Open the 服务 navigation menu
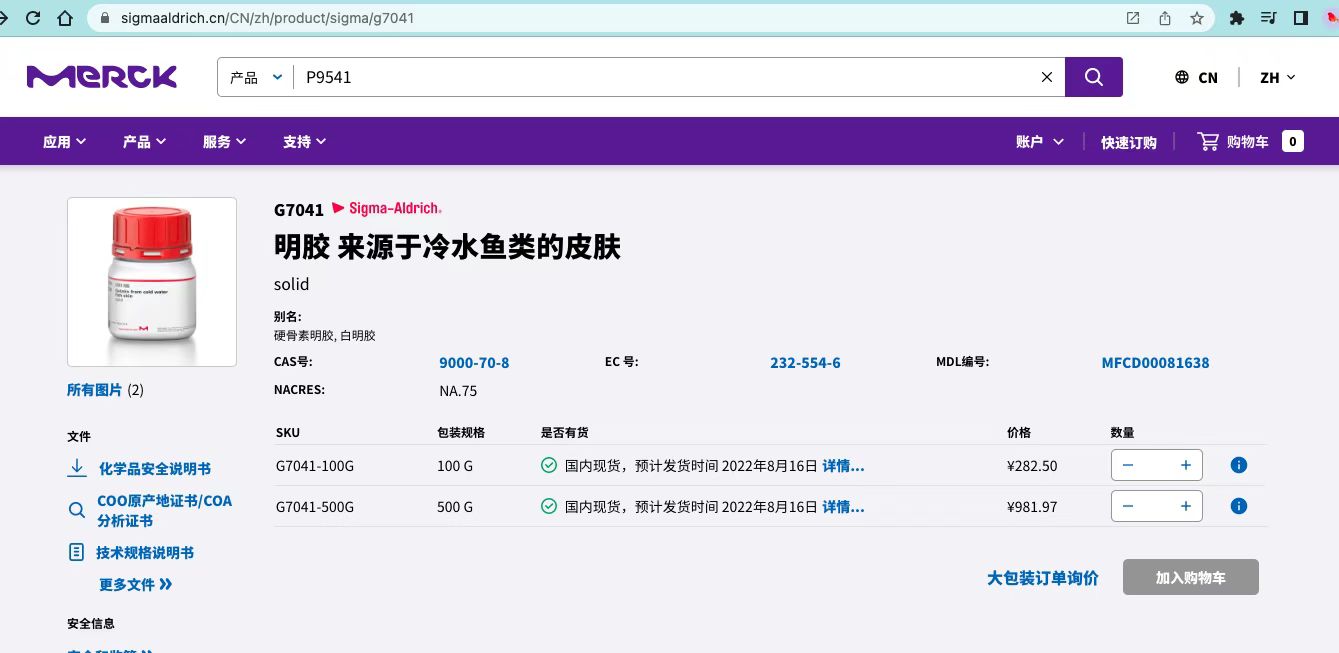Viewport: 1339px width, 653px height. [224, 142]
